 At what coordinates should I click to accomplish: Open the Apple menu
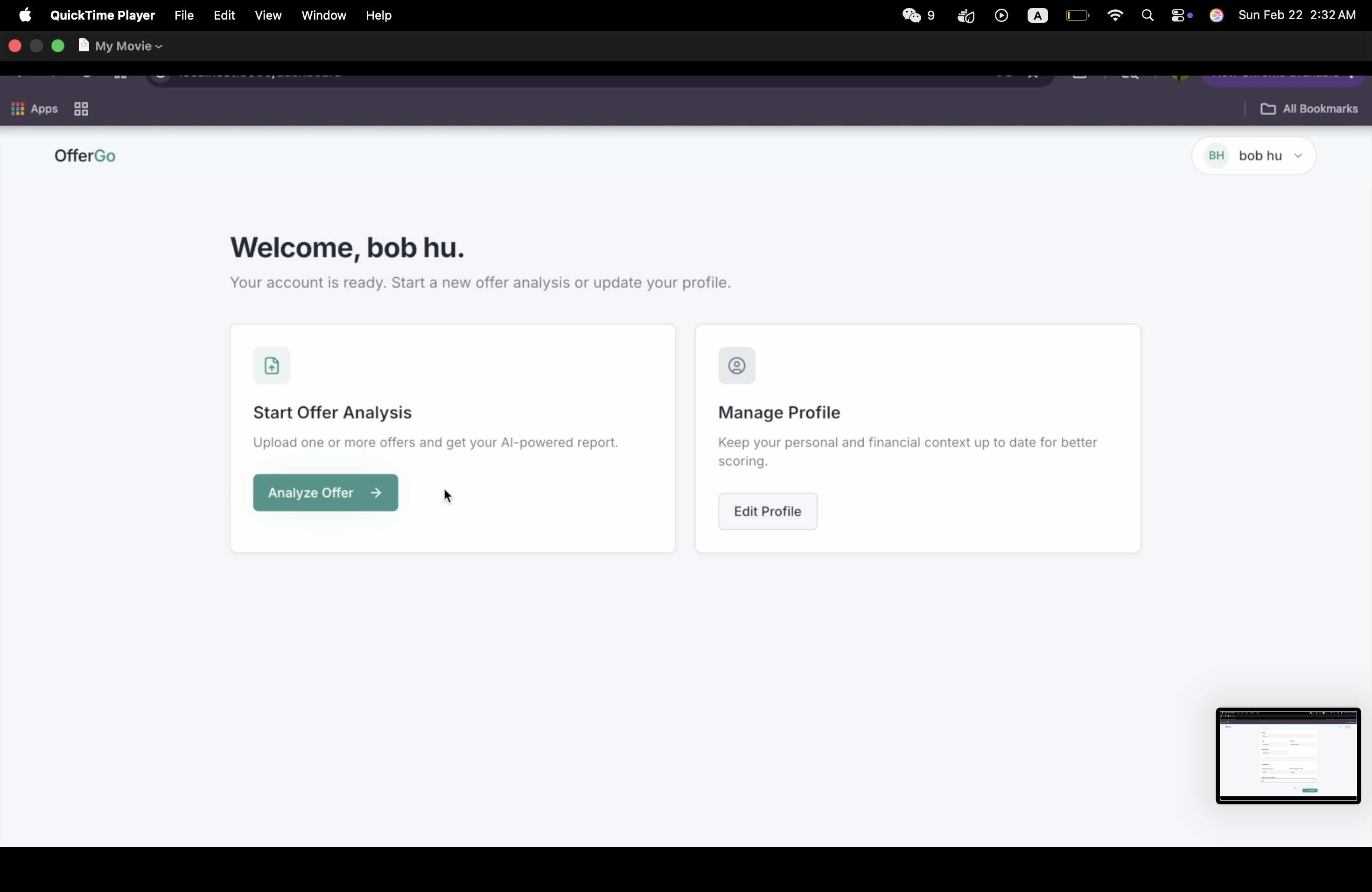pos(25,15)
